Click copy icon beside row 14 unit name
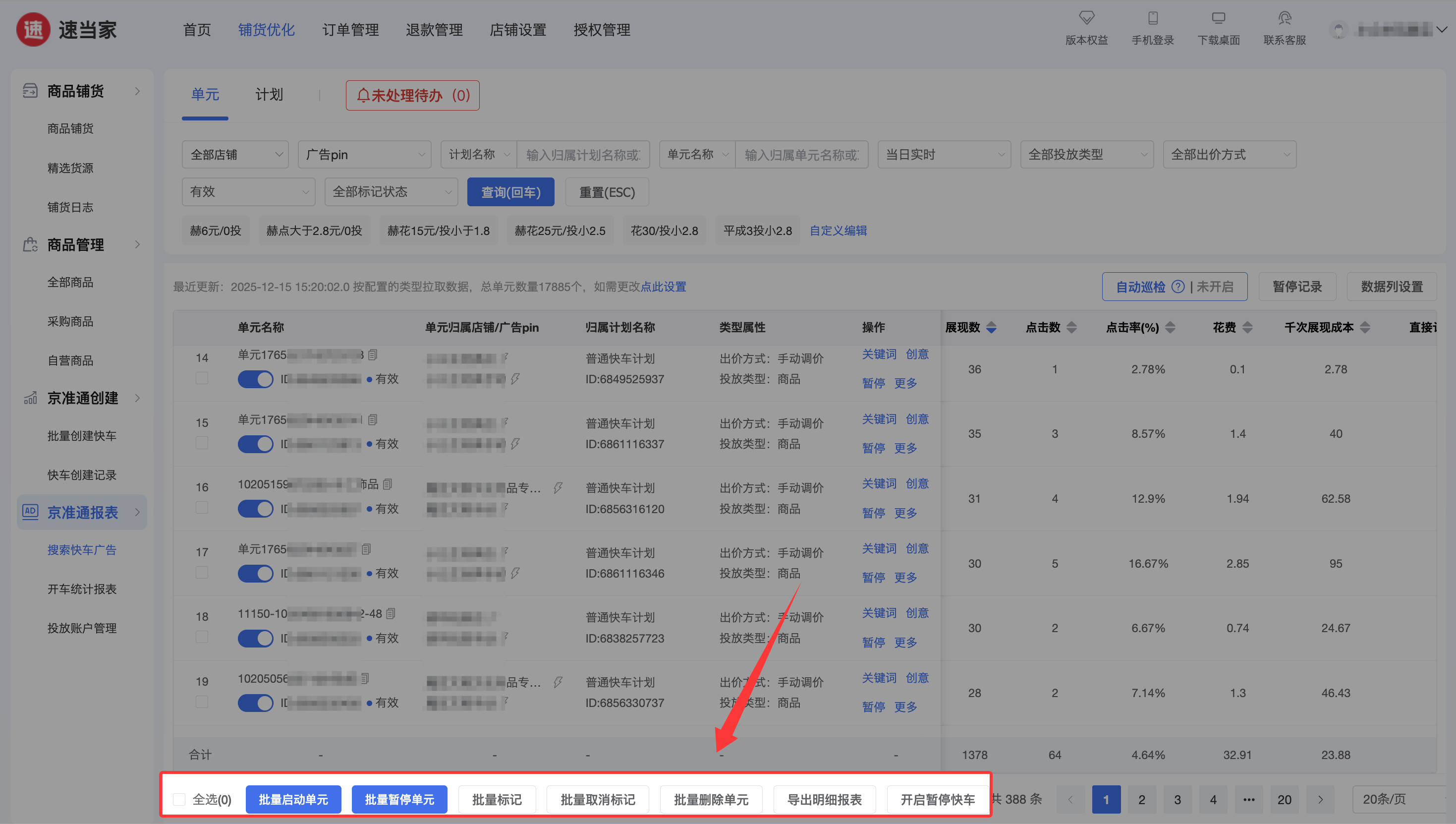The width and height of the screenshot is (1456, 824). click(x=373, y=355)
